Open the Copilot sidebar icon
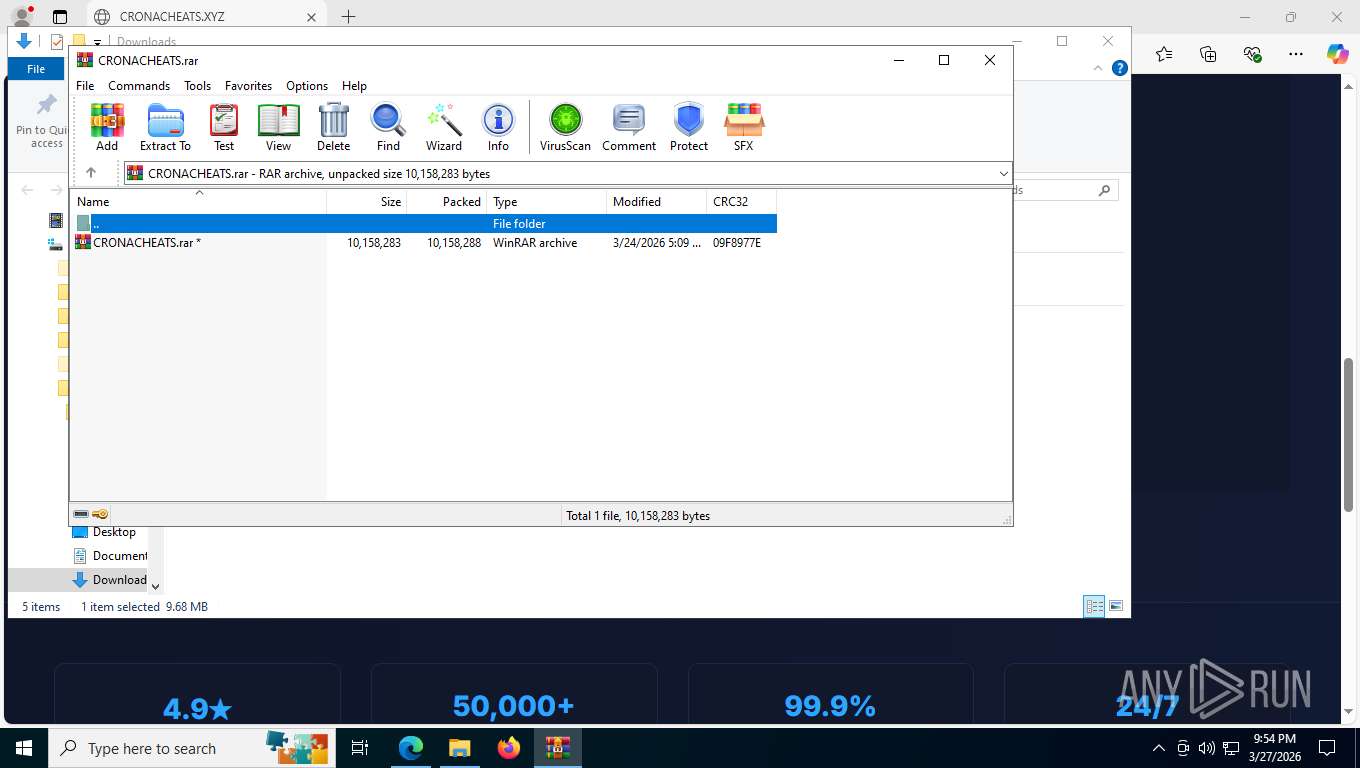The width and height of the screenshot is (1360, 768). pos(1338,54)
